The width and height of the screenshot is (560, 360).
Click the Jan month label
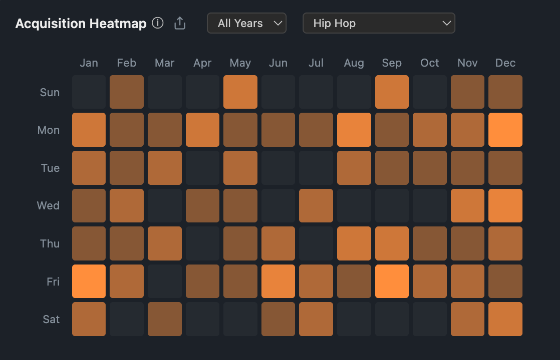tap(89, 63)
